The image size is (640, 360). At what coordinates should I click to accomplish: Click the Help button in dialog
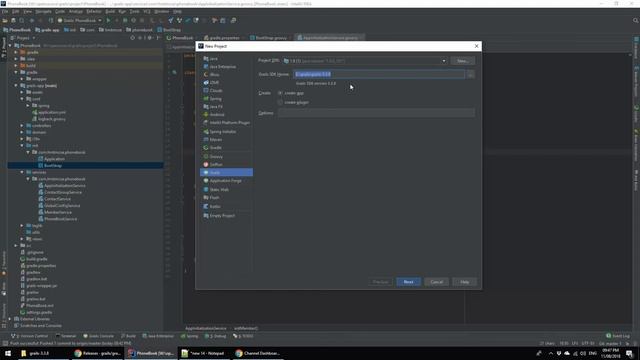click(x=464, y=282)
